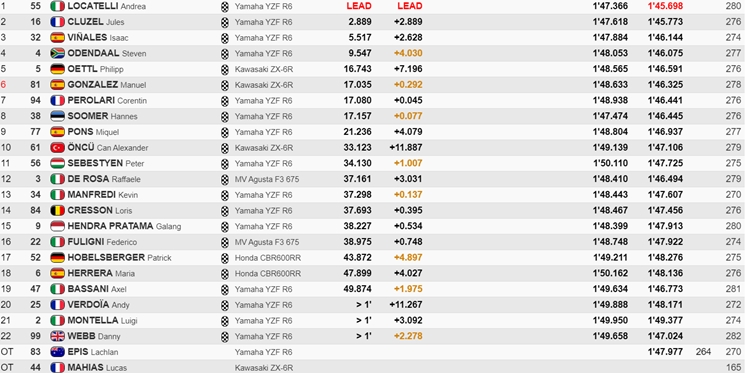745x373 pixels.
Task: Click the chequered flag icon in CLUZEL row
Action: click(x=225, y=22)
